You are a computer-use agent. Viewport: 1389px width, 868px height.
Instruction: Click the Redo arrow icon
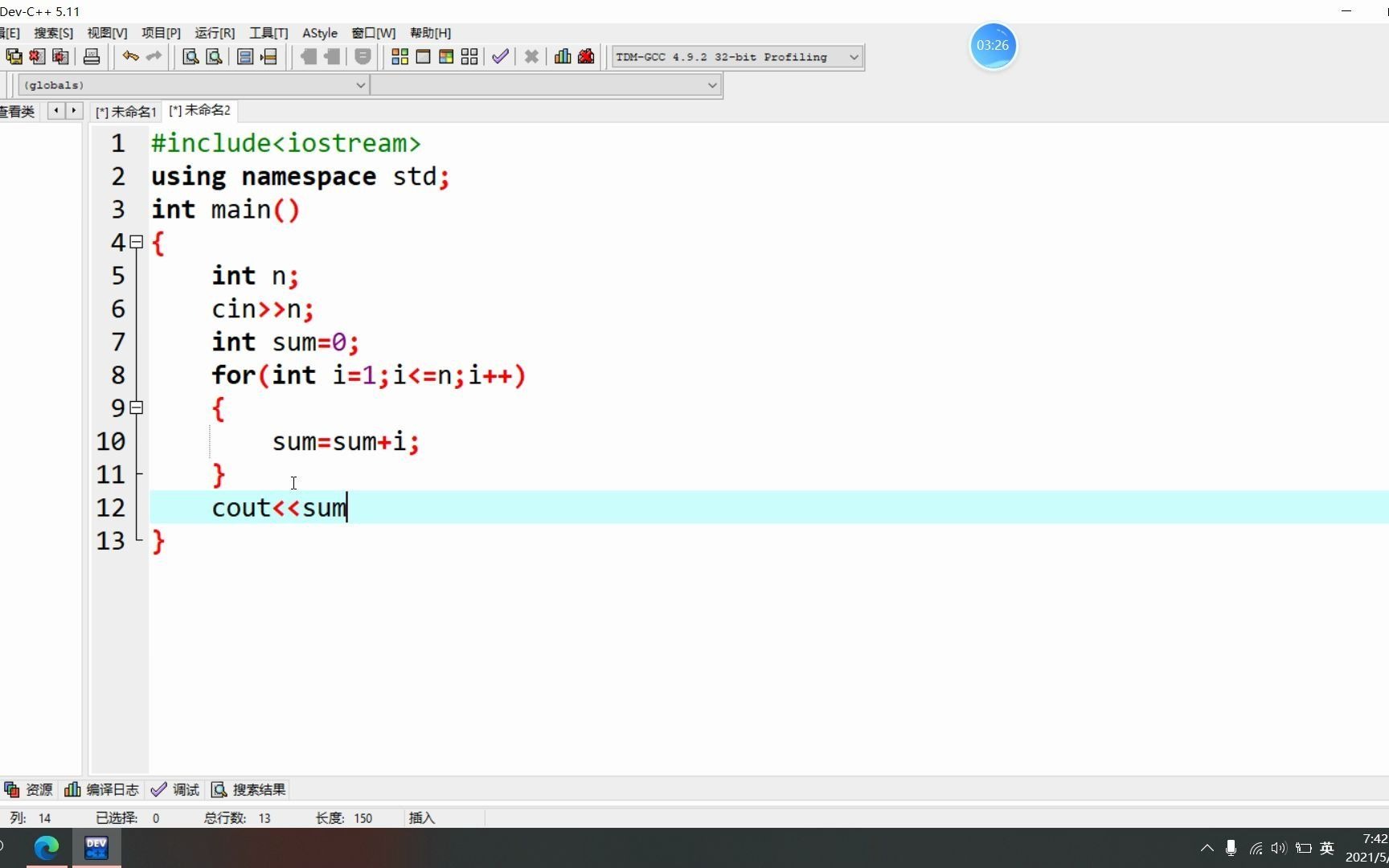tap(154, 56)
